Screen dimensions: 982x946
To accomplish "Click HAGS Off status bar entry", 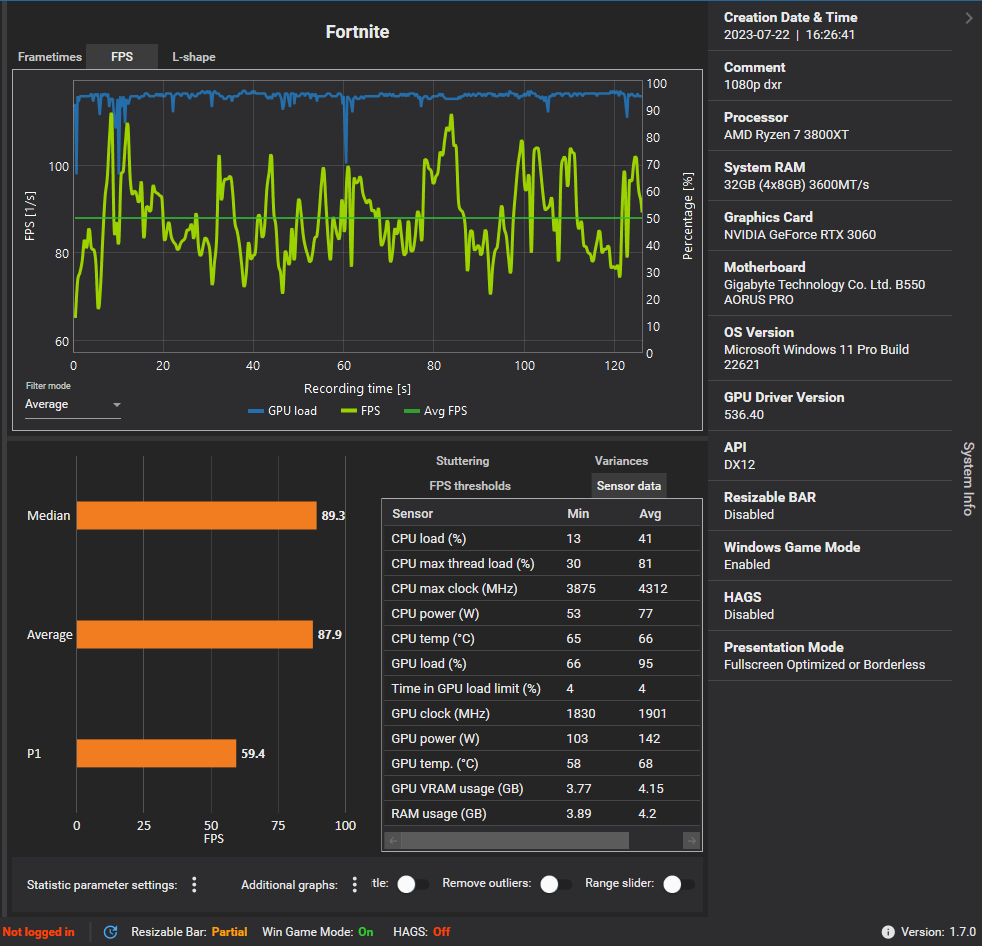I will (421, 932).
